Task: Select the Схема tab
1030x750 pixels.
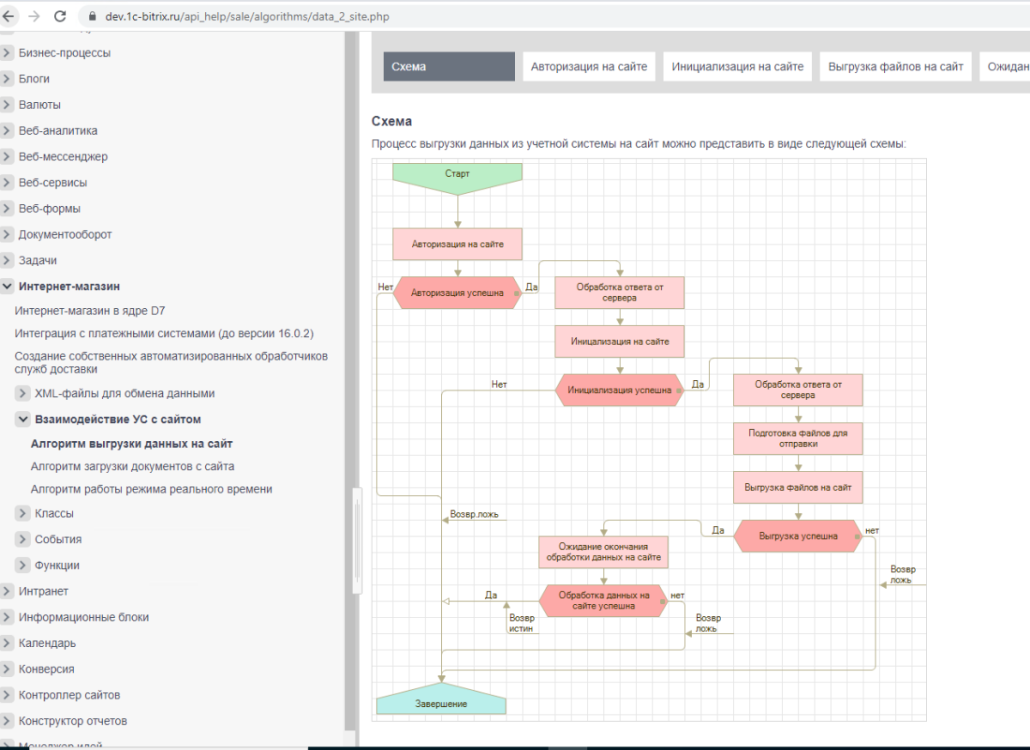Action: [448, 67]
